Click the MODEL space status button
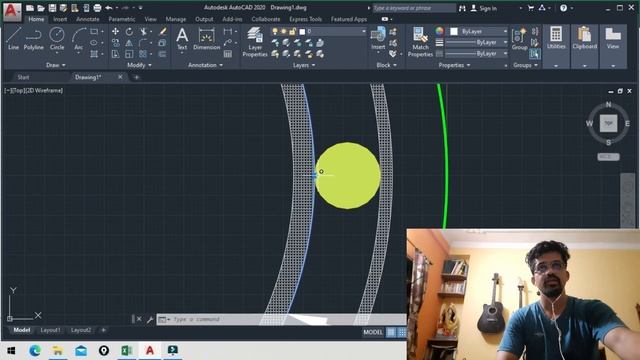 point(373,332)
